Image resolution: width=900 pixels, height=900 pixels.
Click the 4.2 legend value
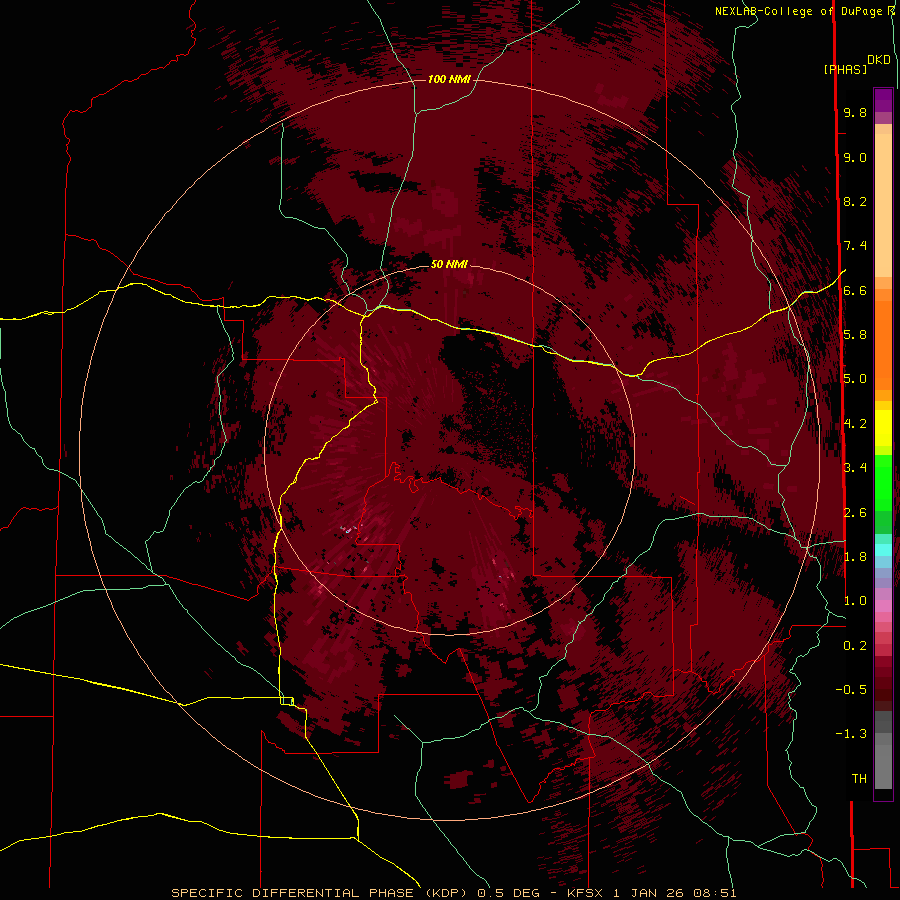(x=855, y=424)
